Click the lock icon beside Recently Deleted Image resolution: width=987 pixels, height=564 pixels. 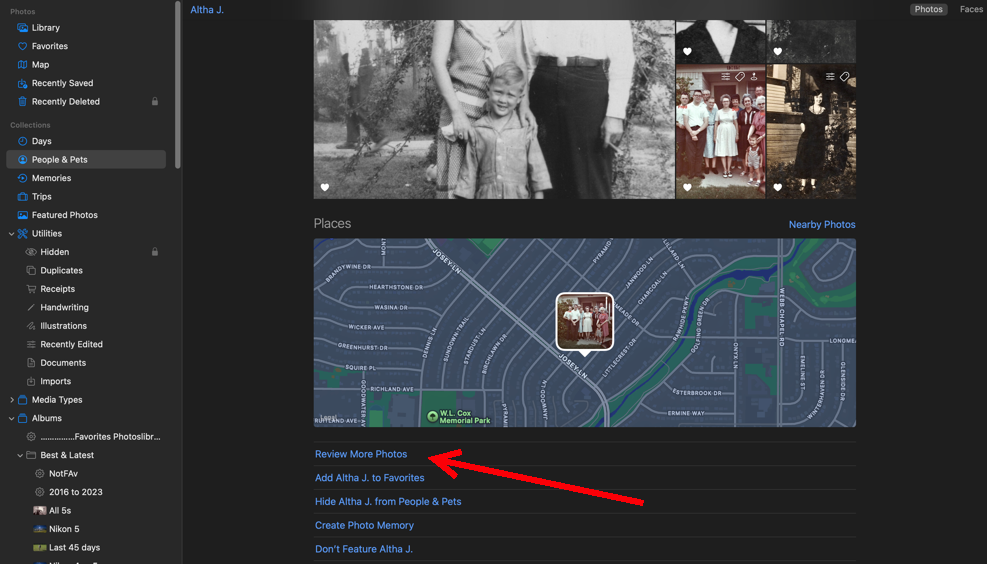(155, 101)
